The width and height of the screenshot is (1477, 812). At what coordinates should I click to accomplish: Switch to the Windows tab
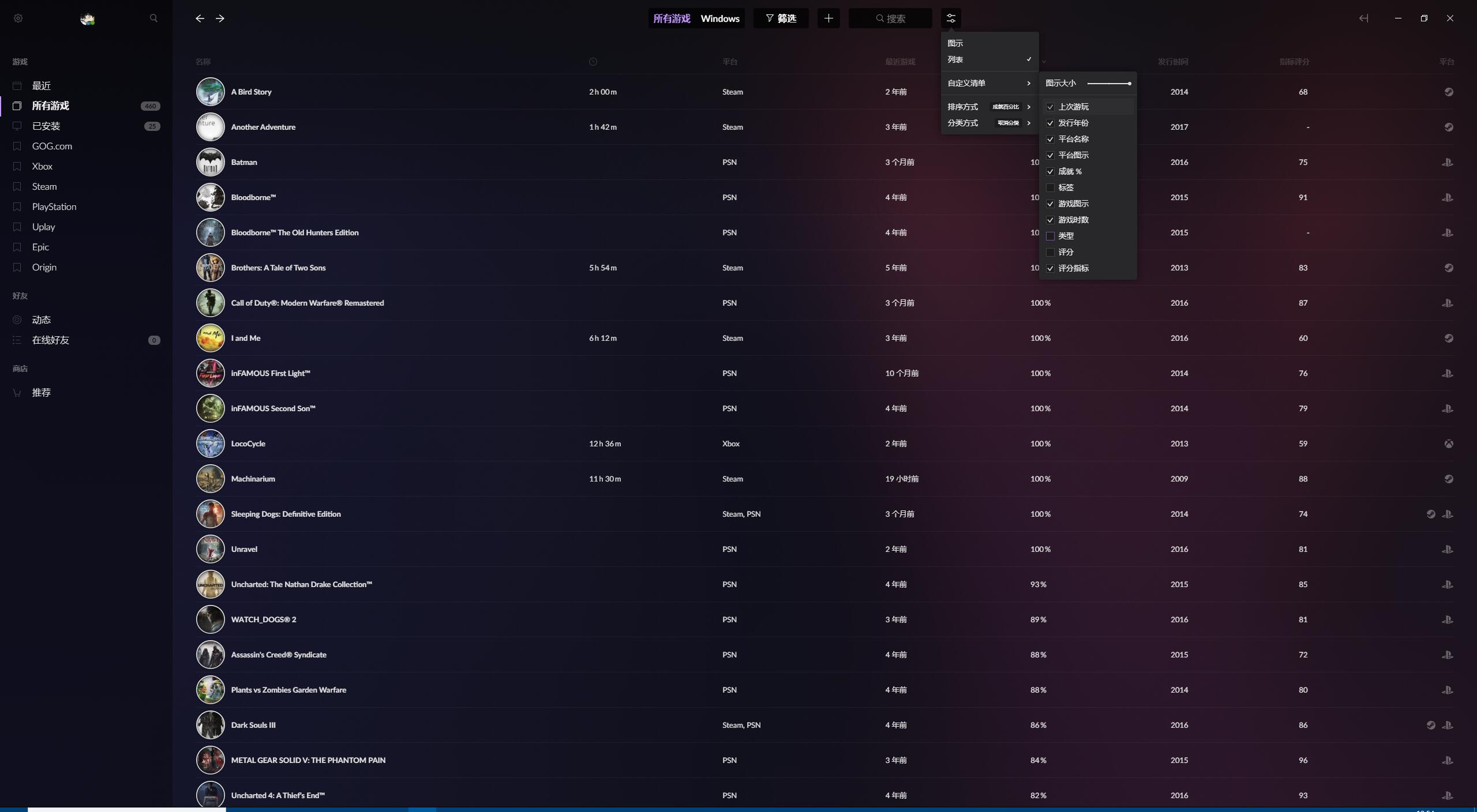click(x=720, y=18)
